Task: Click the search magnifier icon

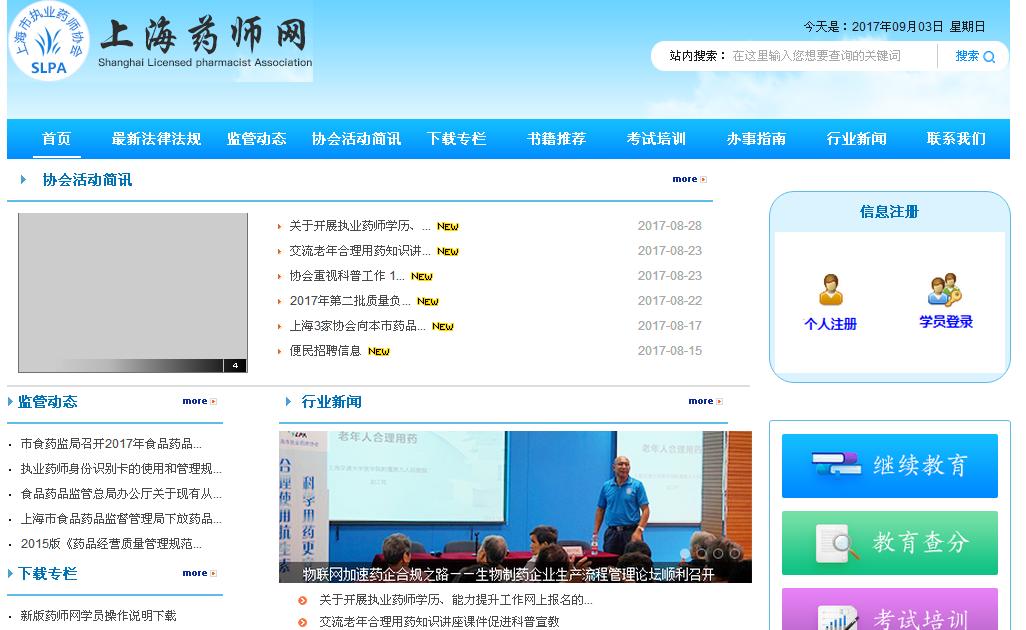Action: (989, 57)
